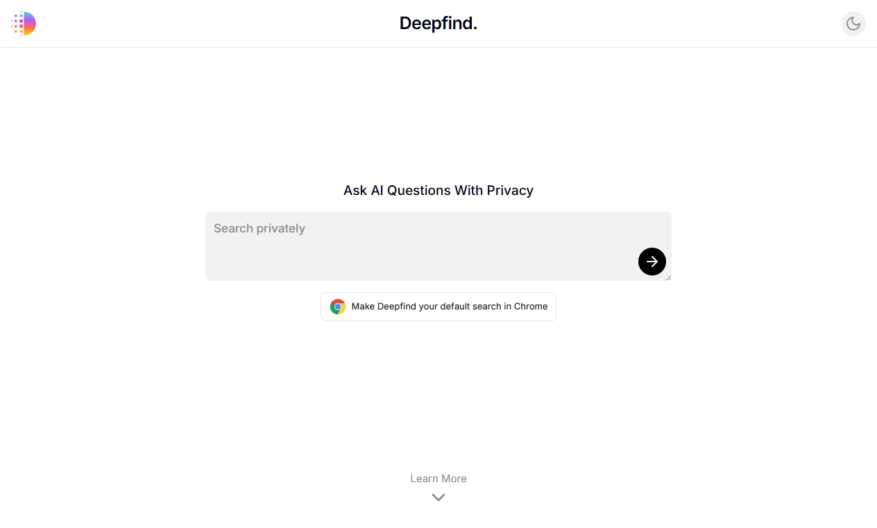This screenshot has height=528, width=877.
Task: Switch theme using the crescent moon button
Action: click(853, 23)
